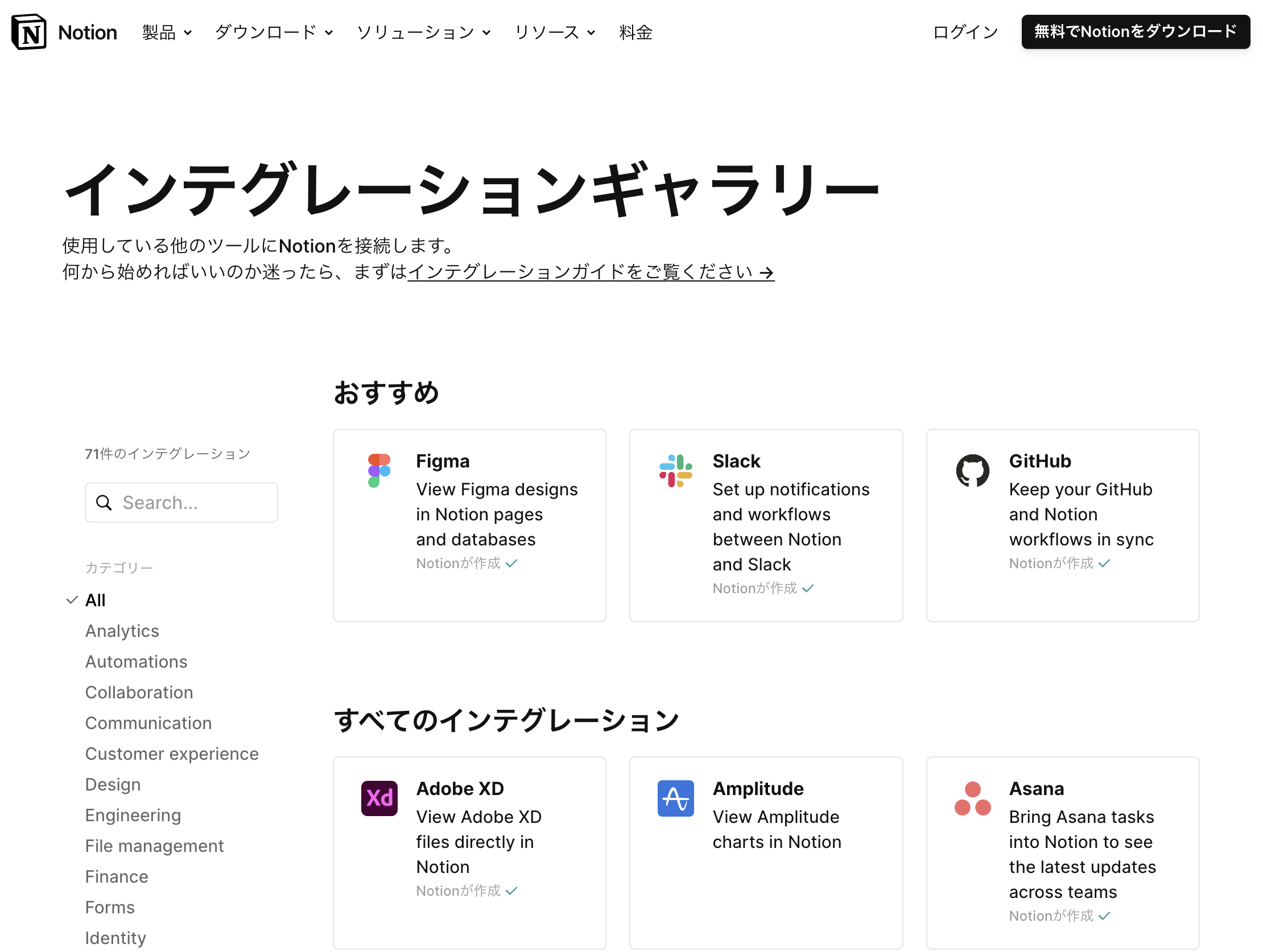Click the Asana three-dot icon
1263x952 pixels.
pyautogui.click(x=972, y=798)
